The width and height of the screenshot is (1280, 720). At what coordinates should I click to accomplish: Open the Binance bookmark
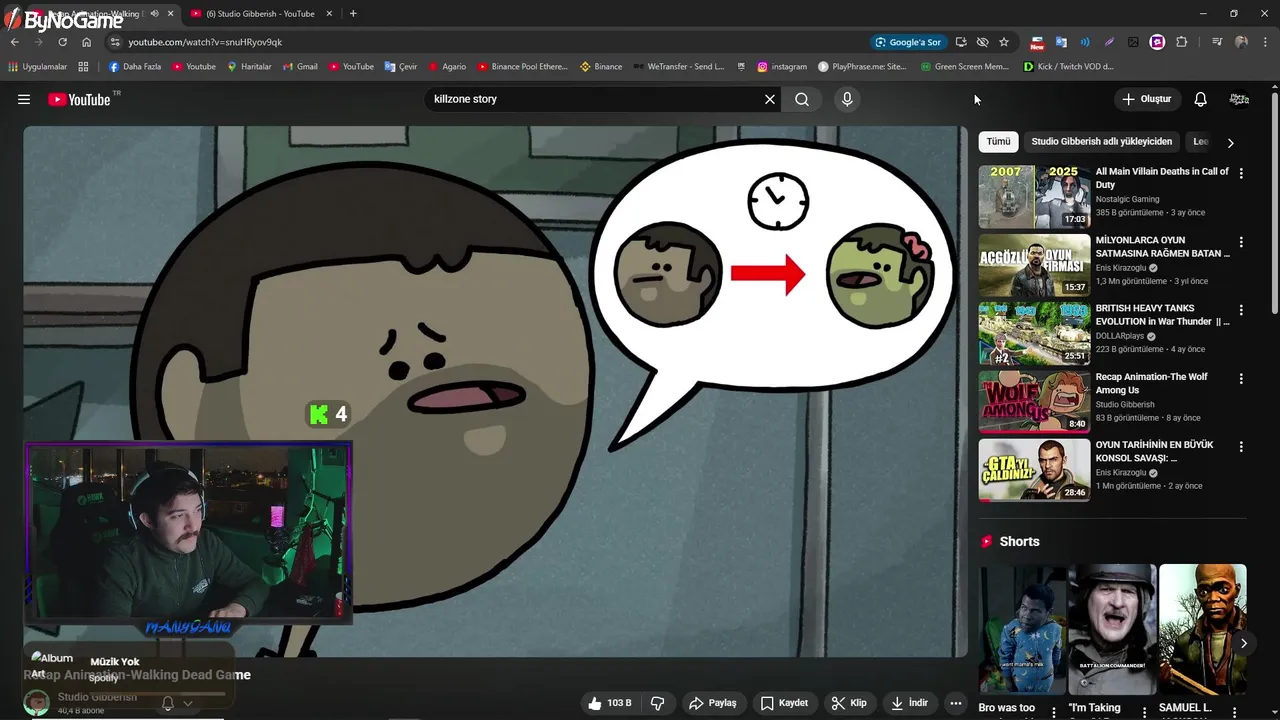(601, 67)
